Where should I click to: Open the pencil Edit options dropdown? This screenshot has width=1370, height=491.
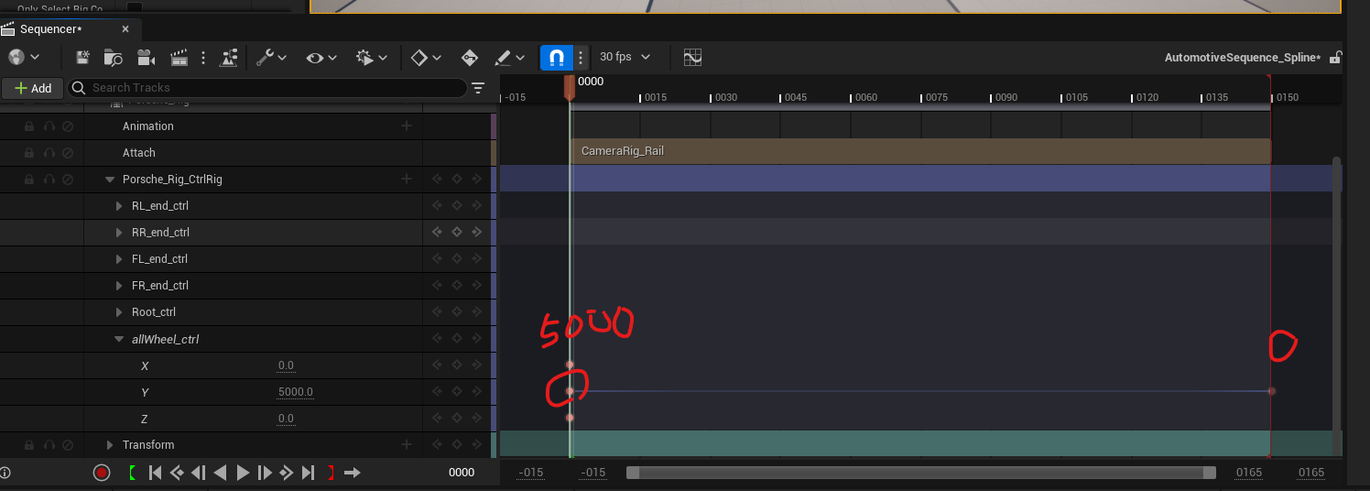click(510, 57)
